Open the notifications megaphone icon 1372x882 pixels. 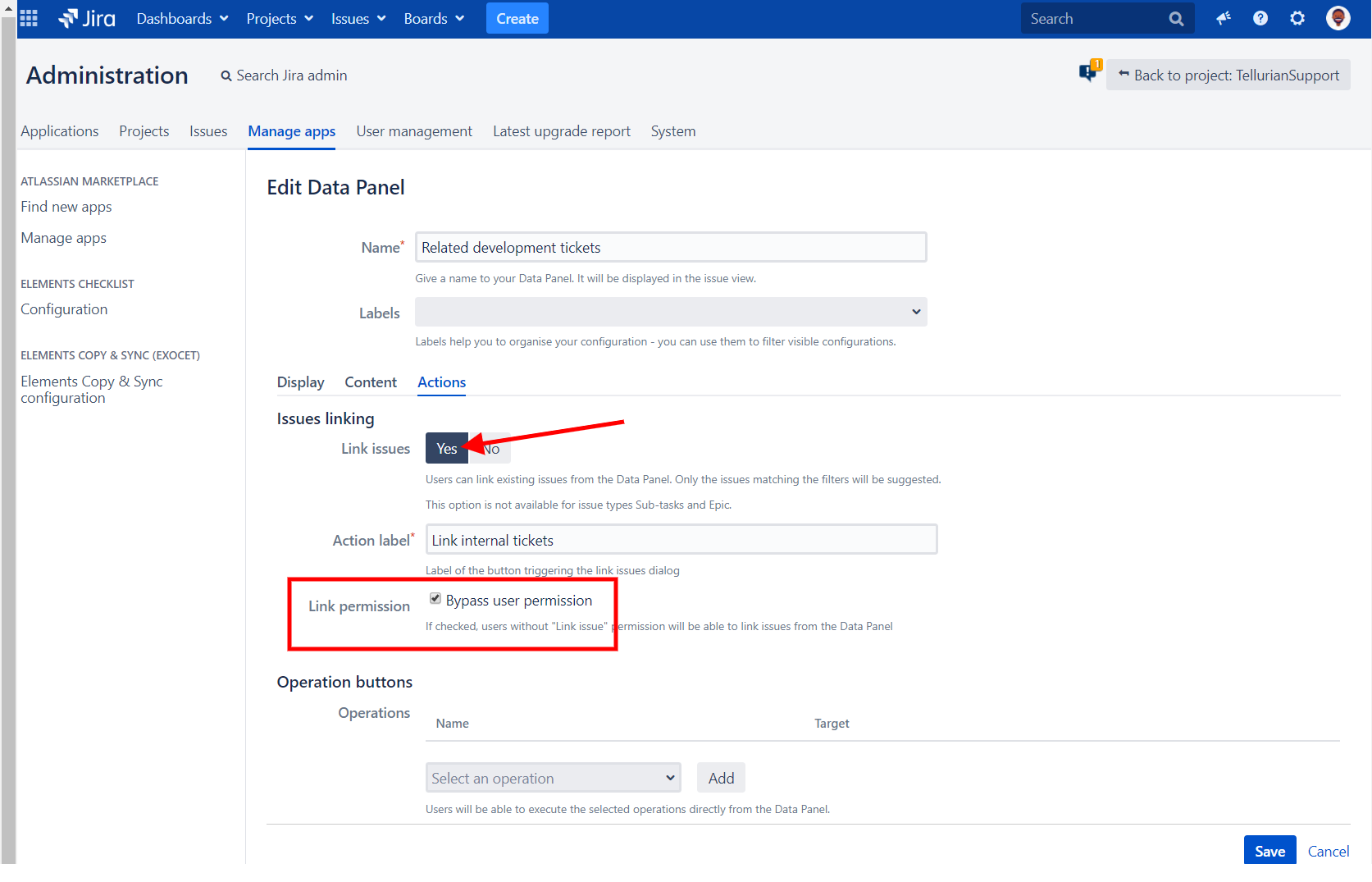(x=1223, y=18)
